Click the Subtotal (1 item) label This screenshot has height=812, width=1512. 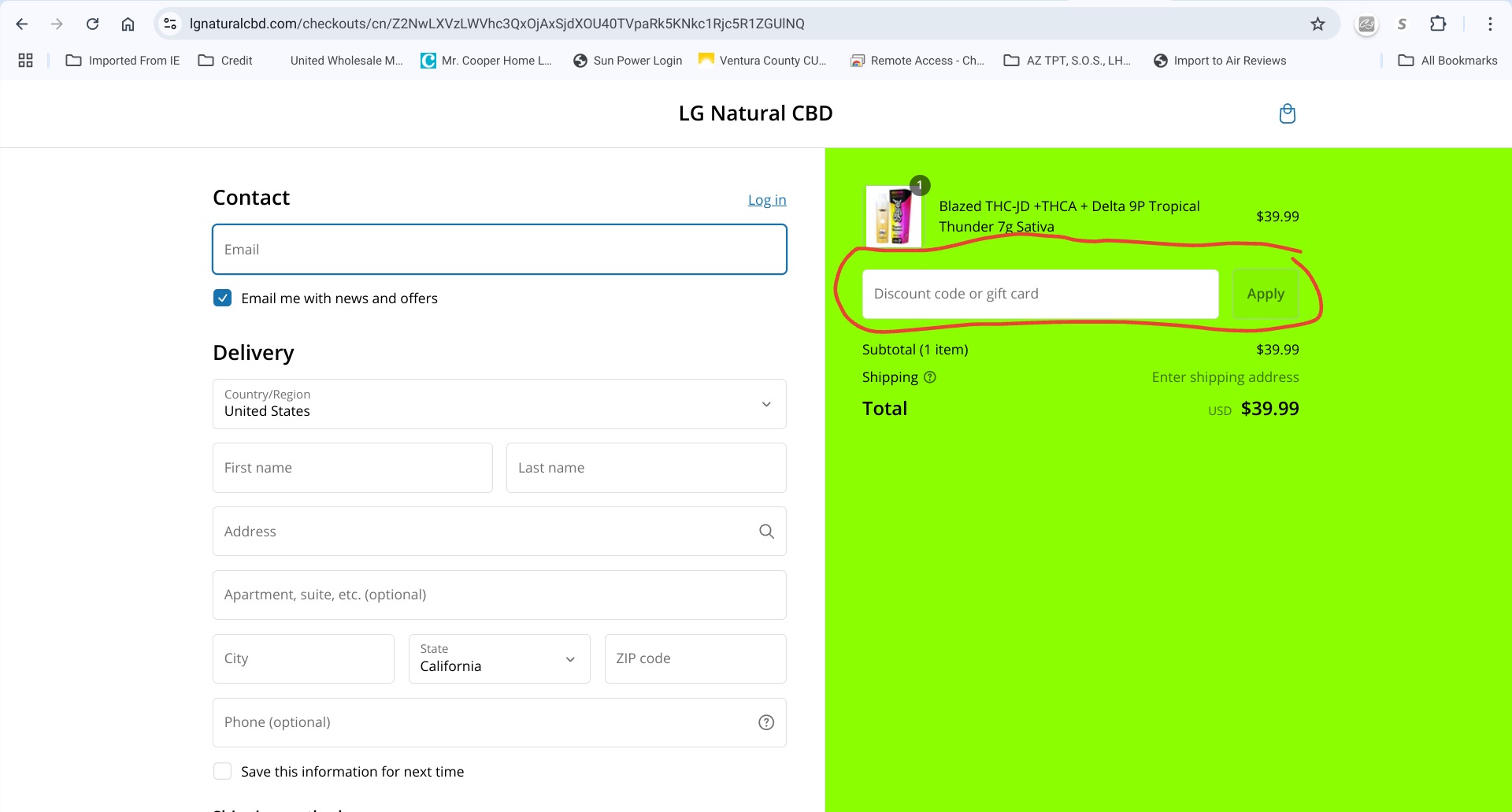click(x=915, y=350)
